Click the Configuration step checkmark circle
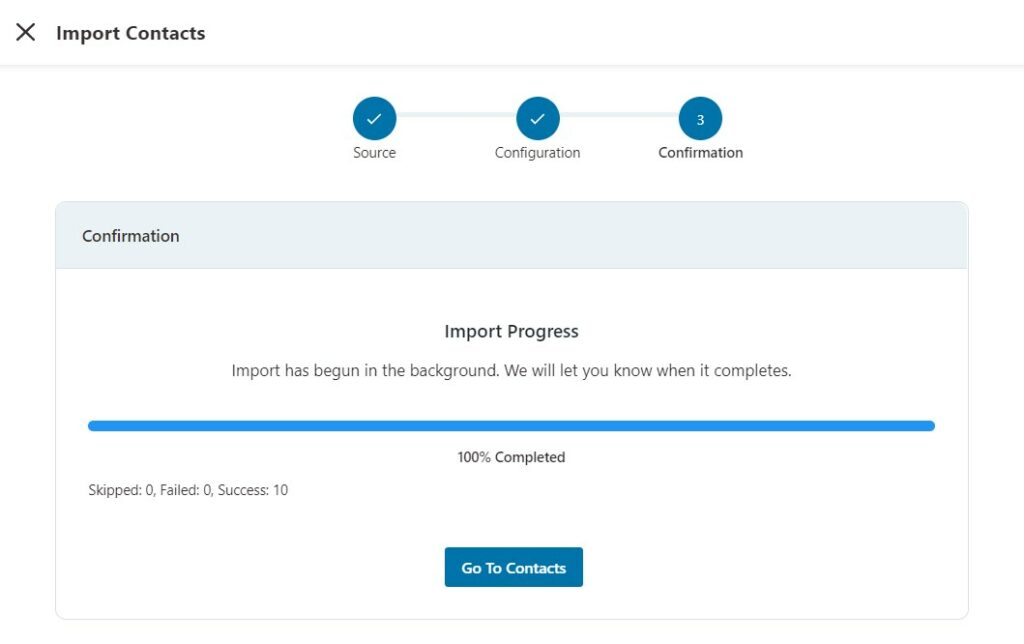Screen dimensions: 1024x644 click(x=537, y=118)
